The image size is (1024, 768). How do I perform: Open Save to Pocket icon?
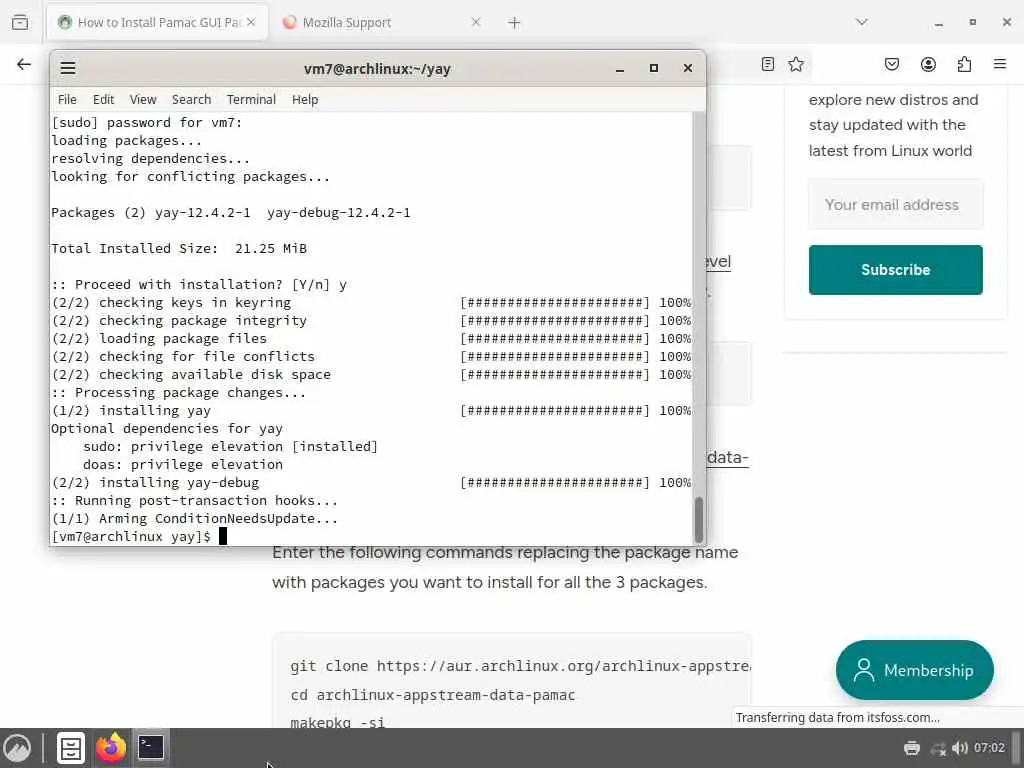891,64
